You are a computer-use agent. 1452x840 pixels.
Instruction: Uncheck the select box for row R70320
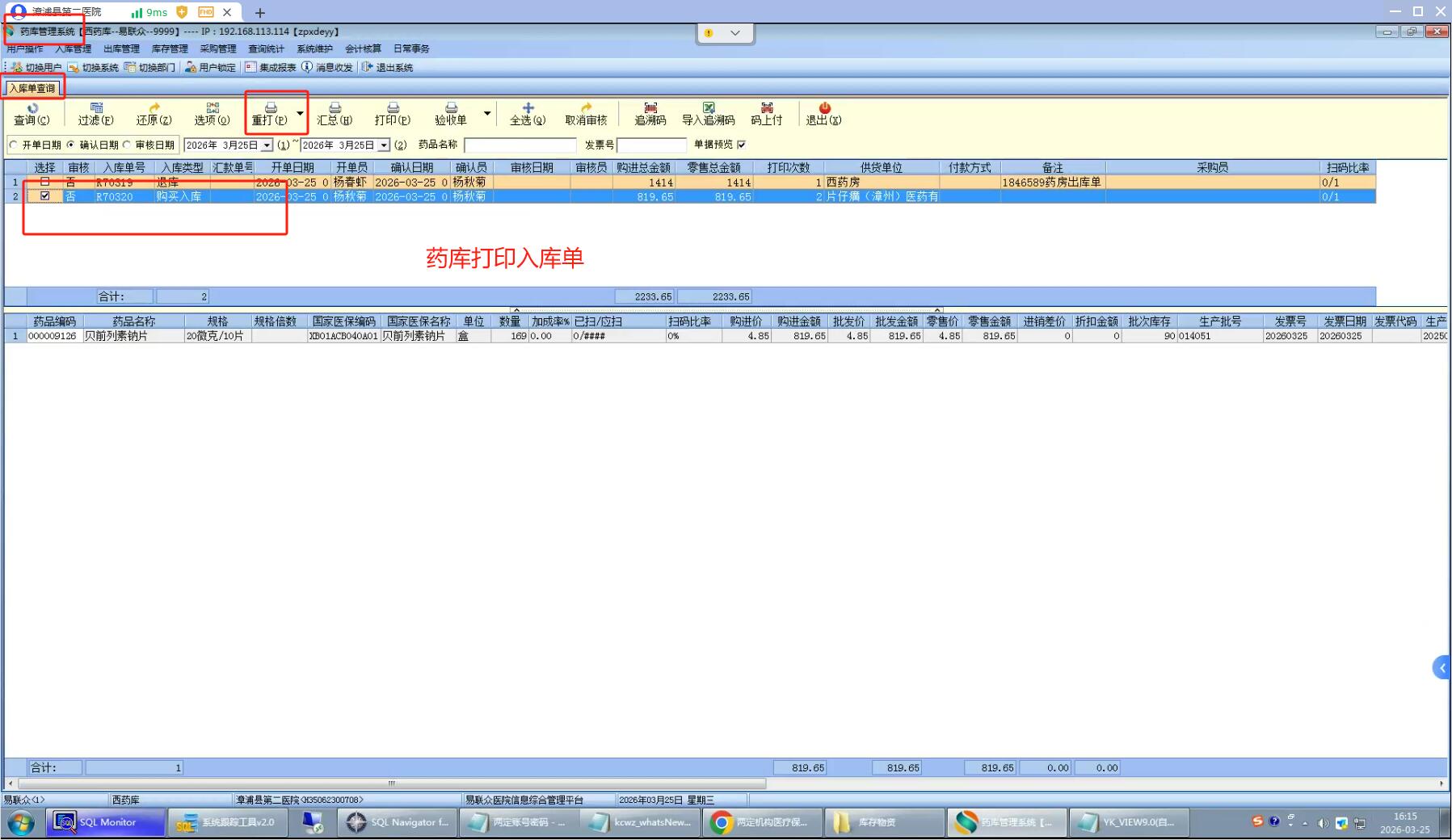pyautogui.click(x=45, y=195)
